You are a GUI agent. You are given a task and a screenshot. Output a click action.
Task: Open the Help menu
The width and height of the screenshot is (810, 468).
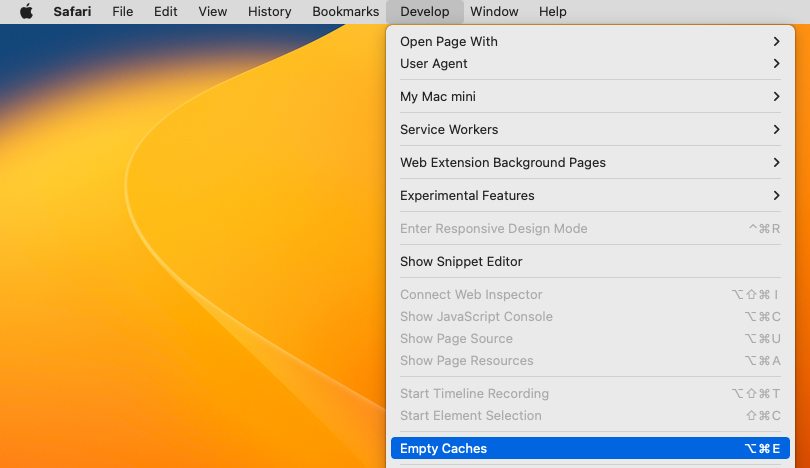(x=552, y=12)
